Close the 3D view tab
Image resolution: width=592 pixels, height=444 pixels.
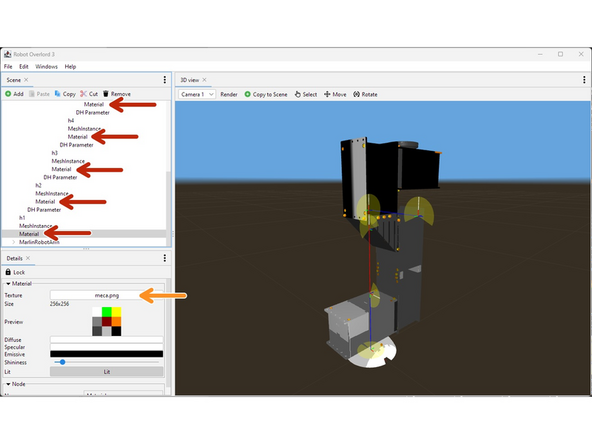coord(204,80)
